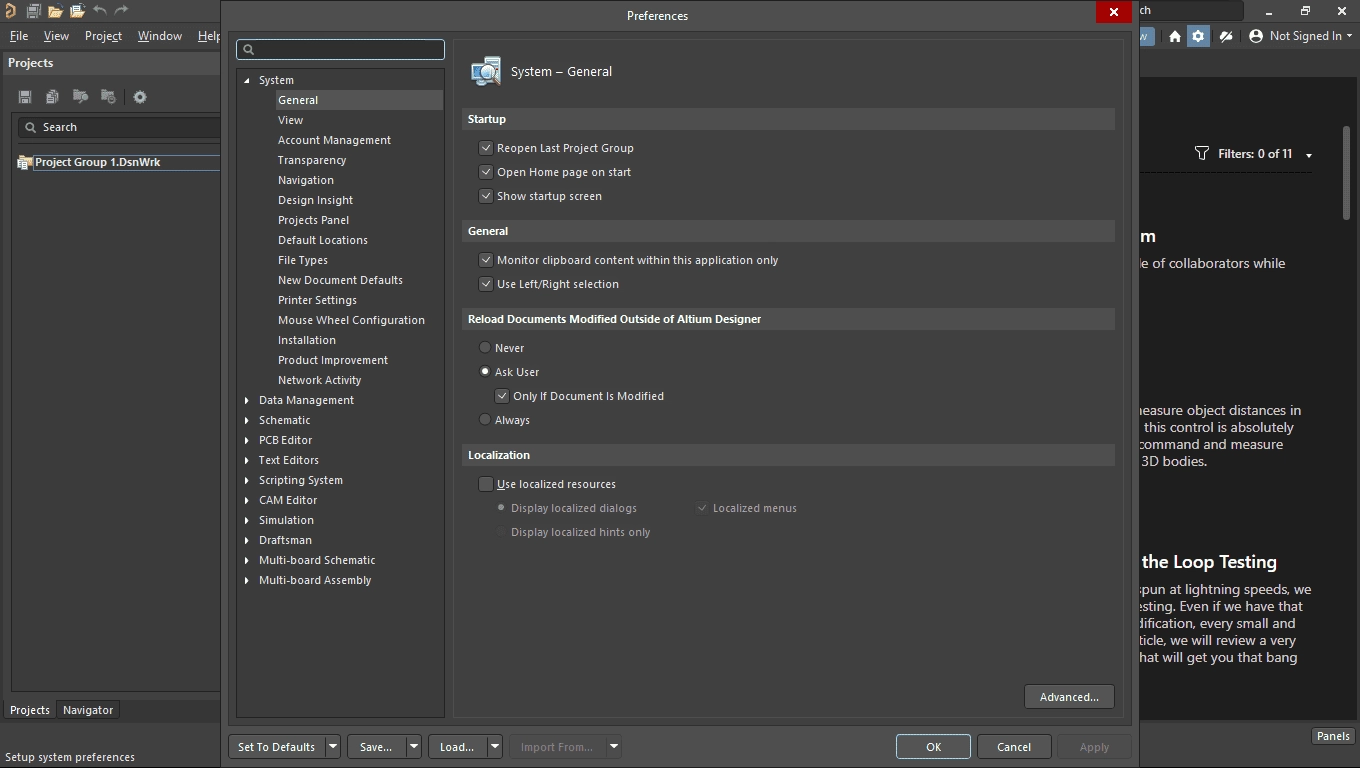Collapse the System tree node
The image size is (1360, 768).
247,80
